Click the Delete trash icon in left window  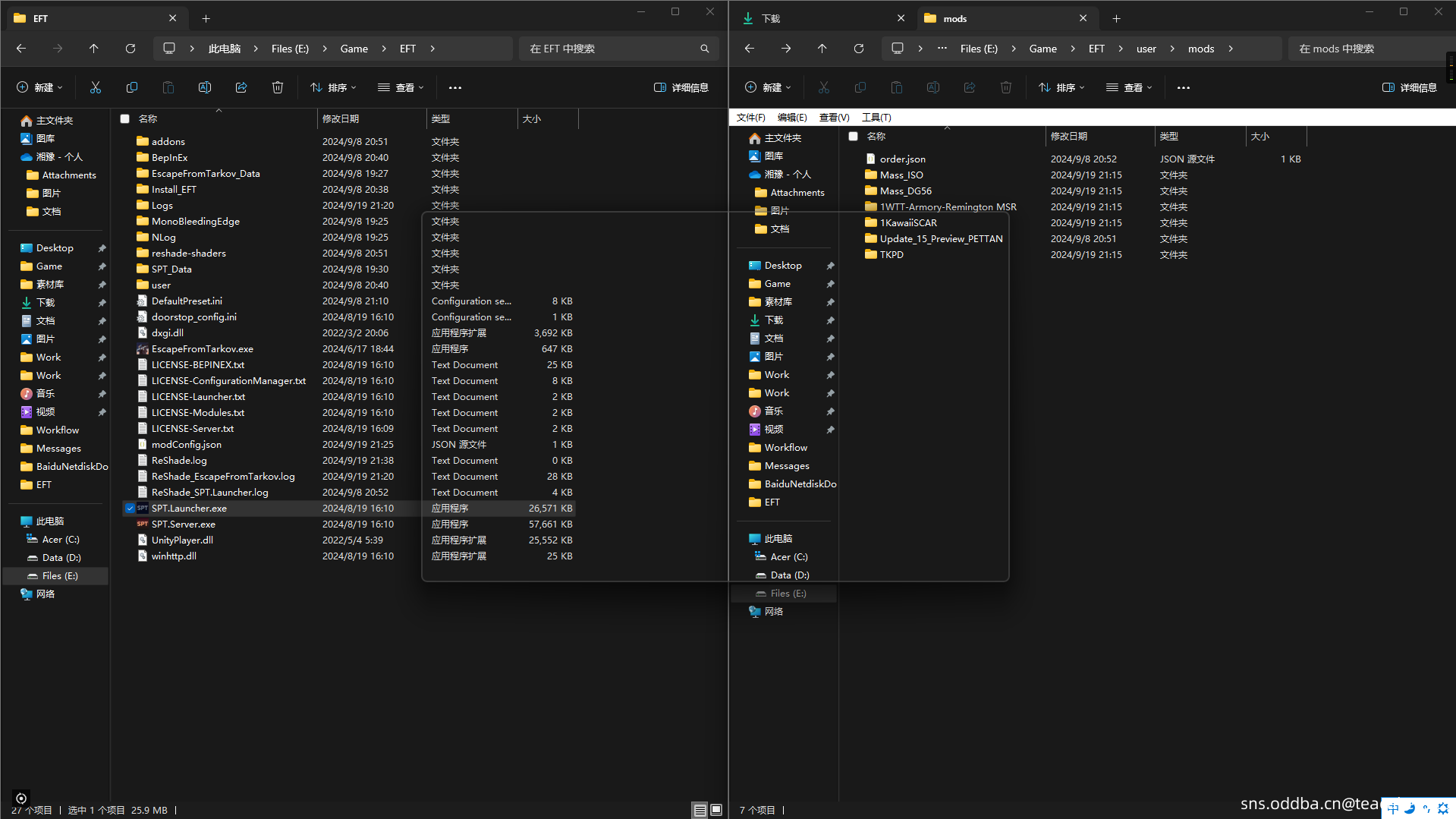[278, 87]
